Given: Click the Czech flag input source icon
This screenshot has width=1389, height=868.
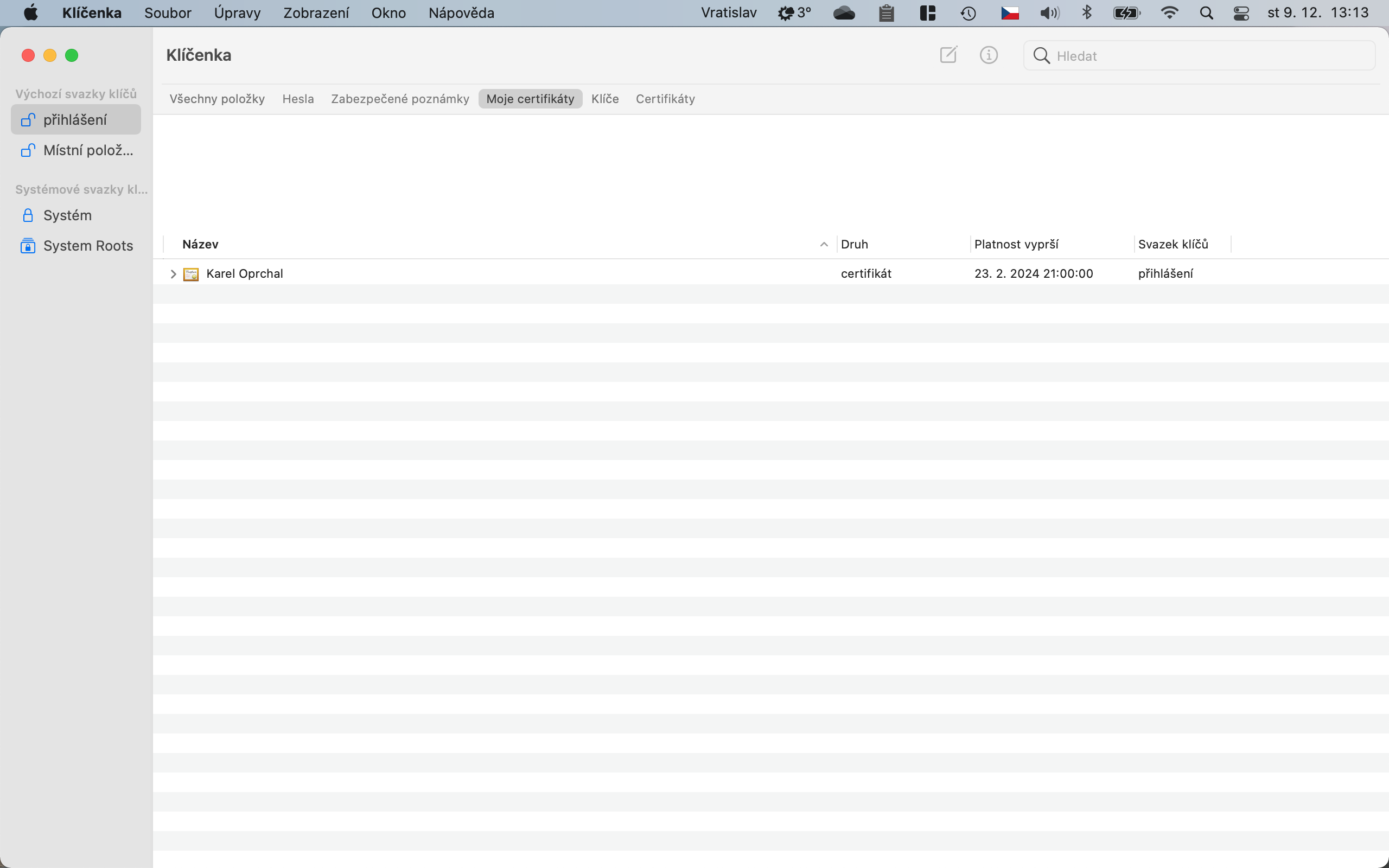Looking at the screenshot, I should [x=1010, y=12].
